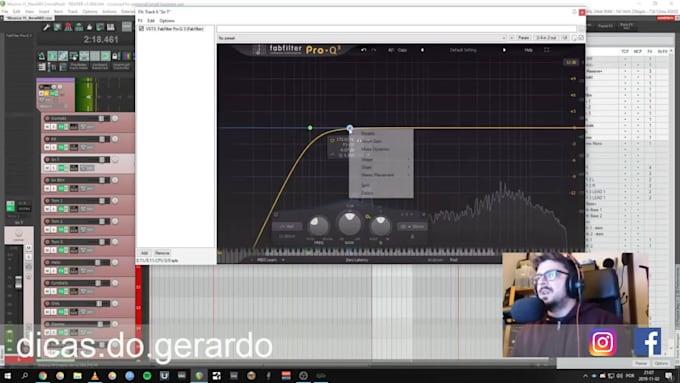Toggle the band power button
The height and width of the screenshot is (383, 680).
pyautogui.click(x=276, y=215)
